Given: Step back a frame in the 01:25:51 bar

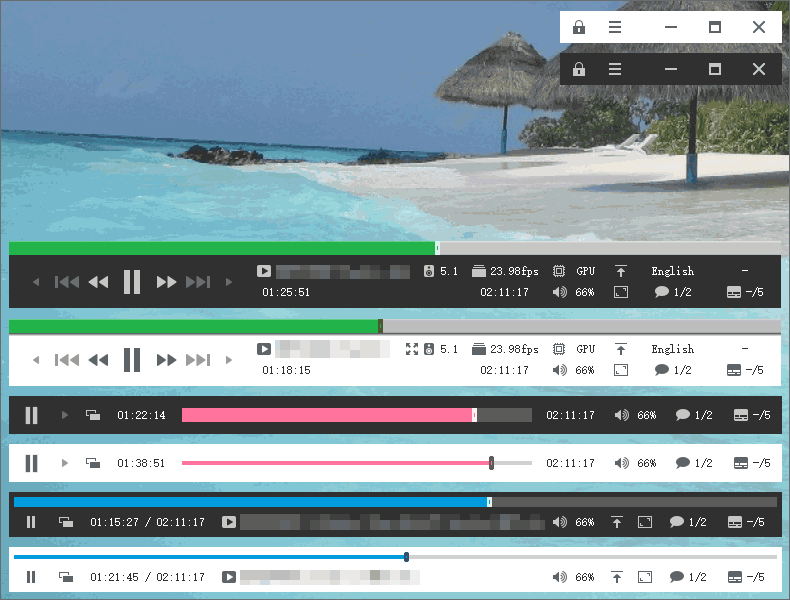Looking at the screenshot, I should coord(36,282).
